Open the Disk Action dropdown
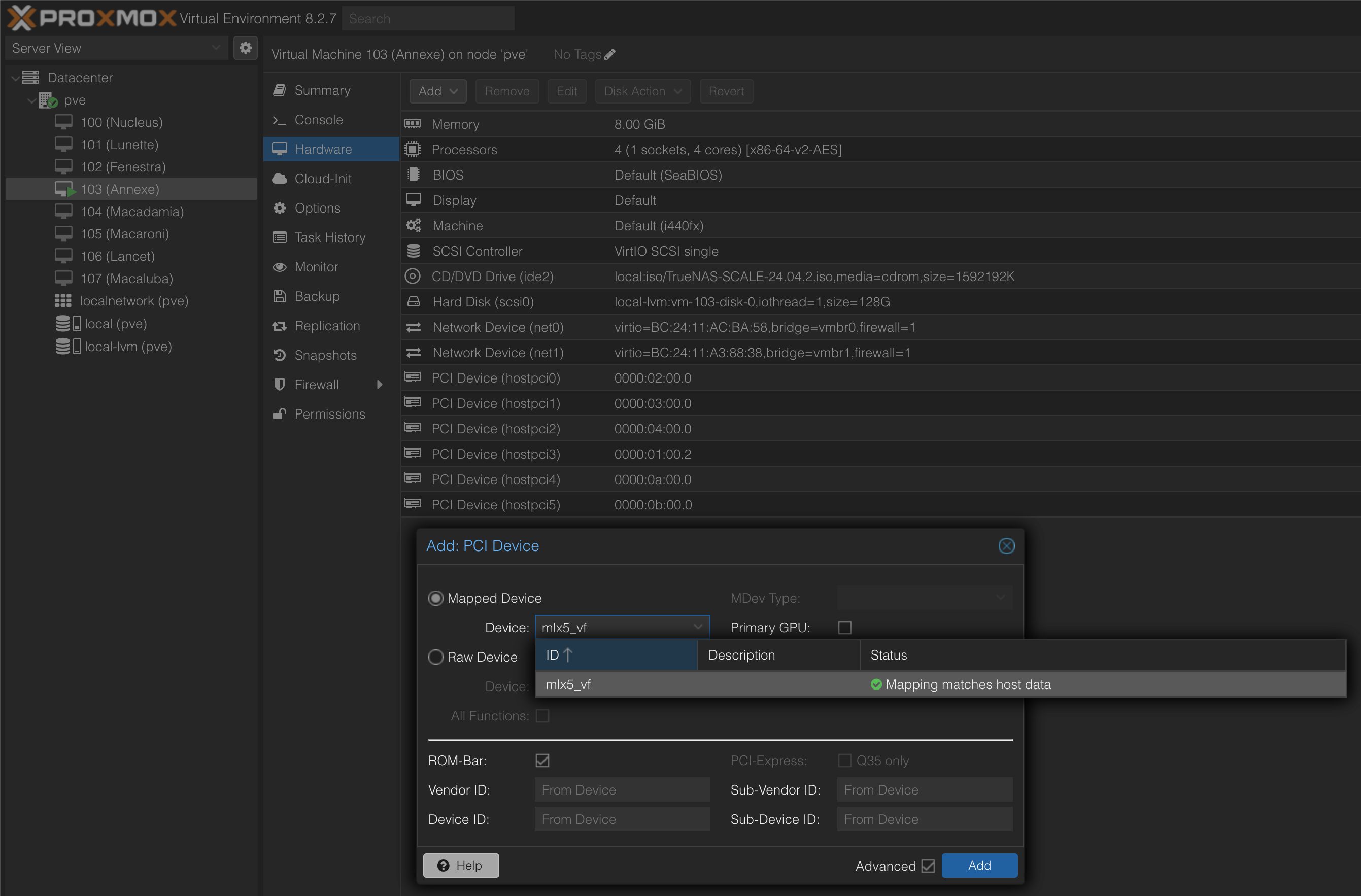Viewport: 1361px width, 896px height. [x=642, y=91]
